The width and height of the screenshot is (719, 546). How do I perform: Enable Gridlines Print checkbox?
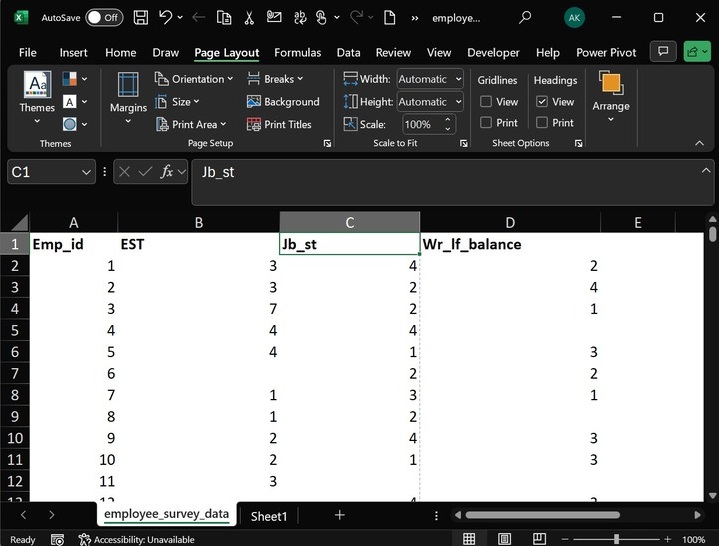pos(486,122)
